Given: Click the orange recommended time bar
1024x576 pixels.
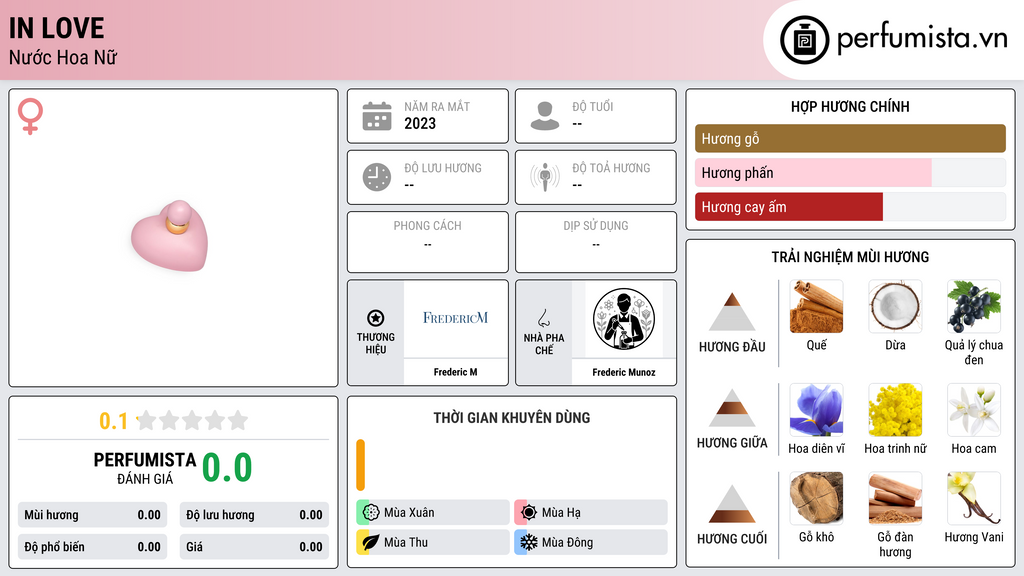Looking at the screenshot, I should point(360,465).
